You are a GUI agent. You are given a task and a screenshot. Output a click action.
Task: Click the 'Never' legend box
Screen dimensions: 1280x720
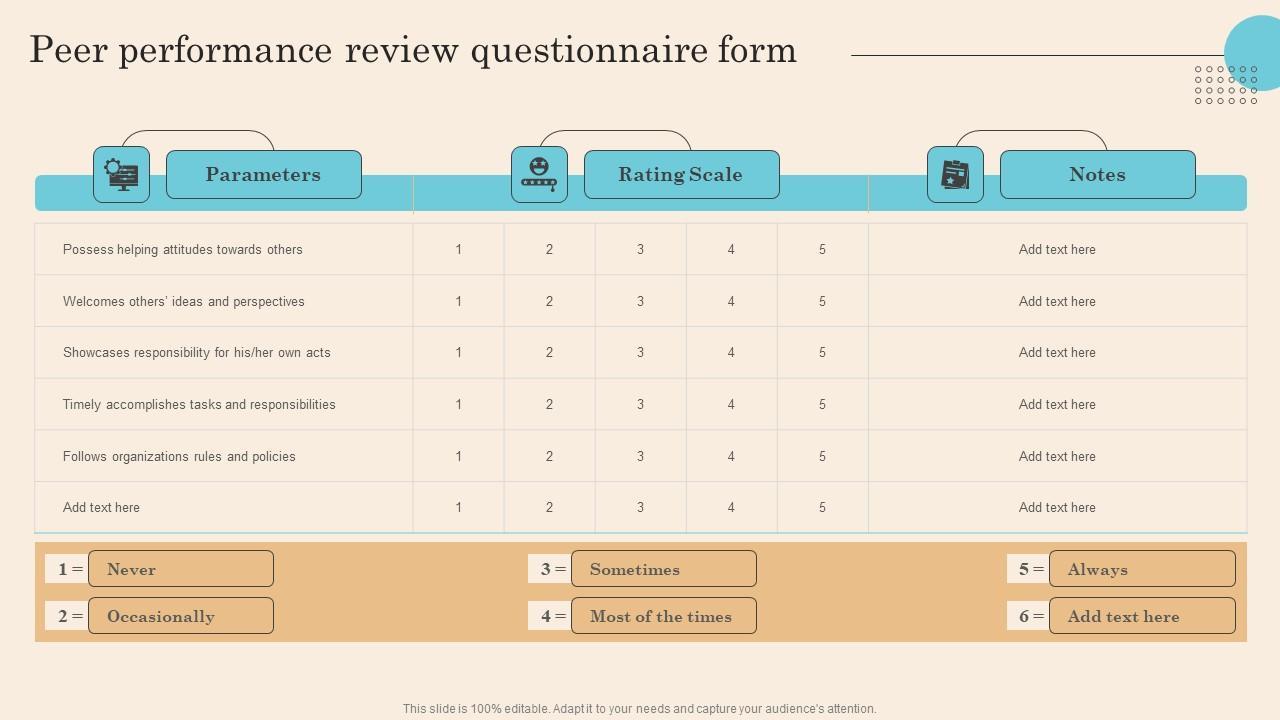pos(181,569)
